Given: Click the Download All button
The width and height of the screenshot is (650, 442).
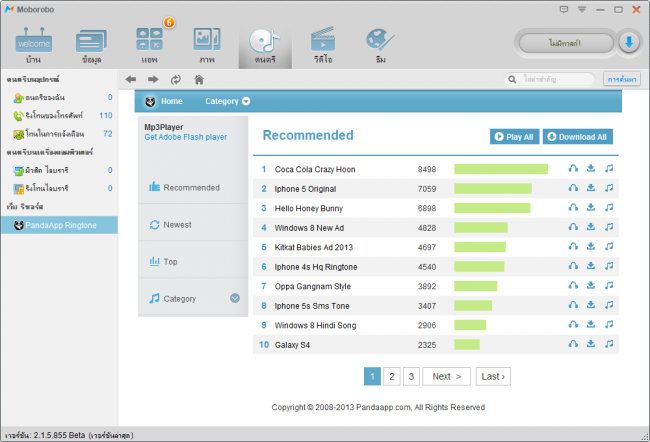Looking at the screenshot, I should click(577, 137).
